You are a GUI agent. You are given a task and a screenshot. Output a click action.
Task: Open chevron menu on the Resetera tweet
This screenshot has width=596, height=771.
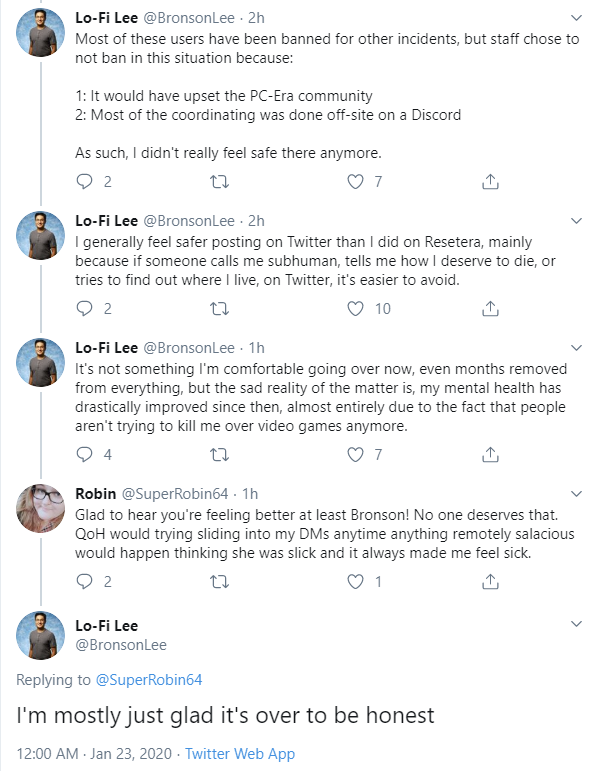pos(576,221)
